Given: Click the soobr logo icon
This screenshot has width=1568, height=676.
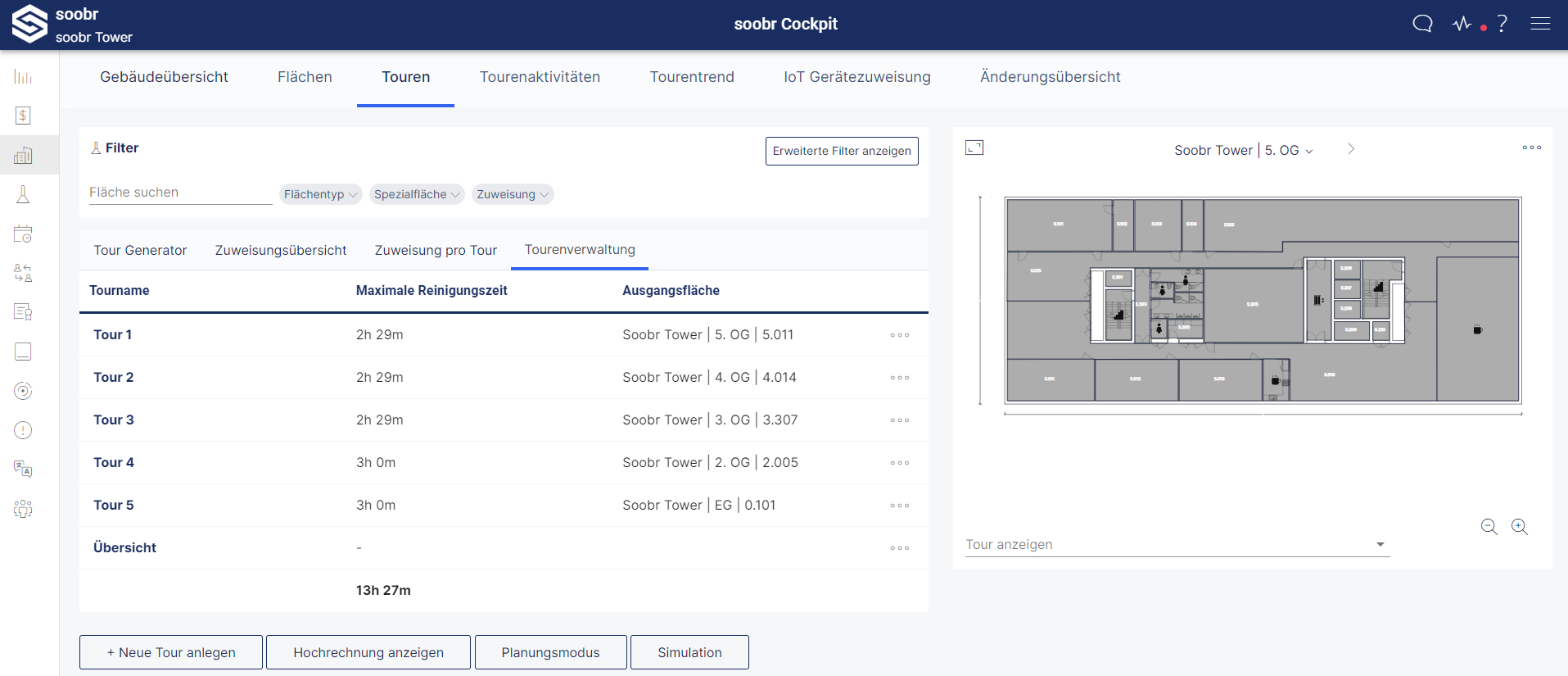Looking at the screenshot, I should pyautogui.click(x=29, y=24).
